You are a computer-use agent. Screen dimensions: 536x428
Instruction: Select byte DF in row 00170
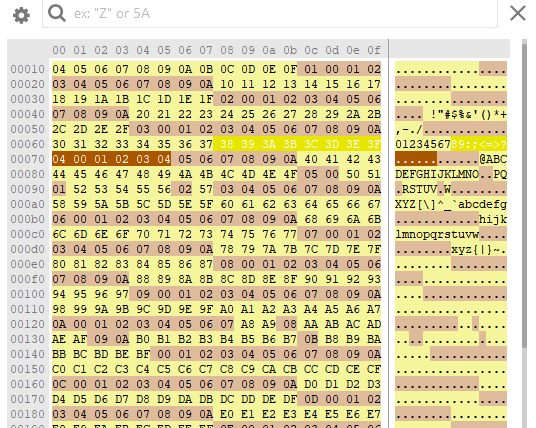[x=290, y=399]
